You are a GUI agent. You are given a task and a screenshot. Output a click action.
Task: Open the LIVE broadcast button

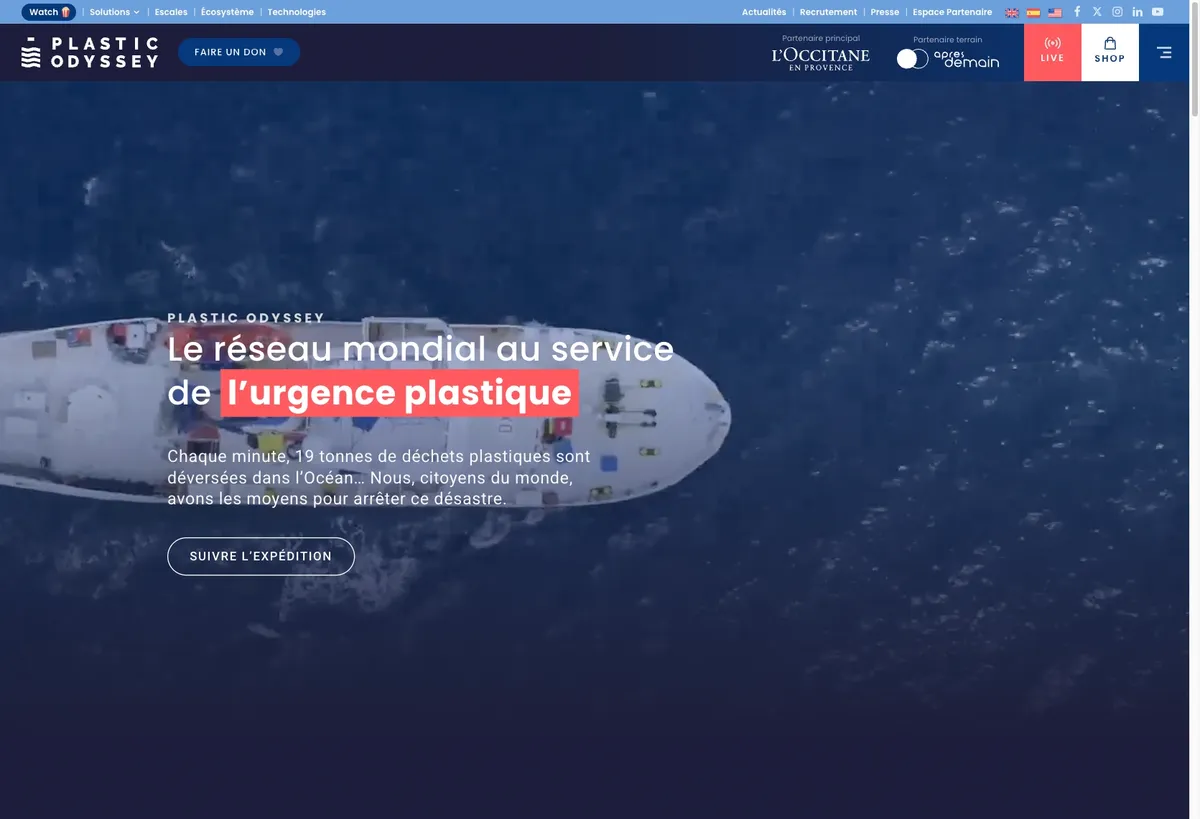[1052, 52]
